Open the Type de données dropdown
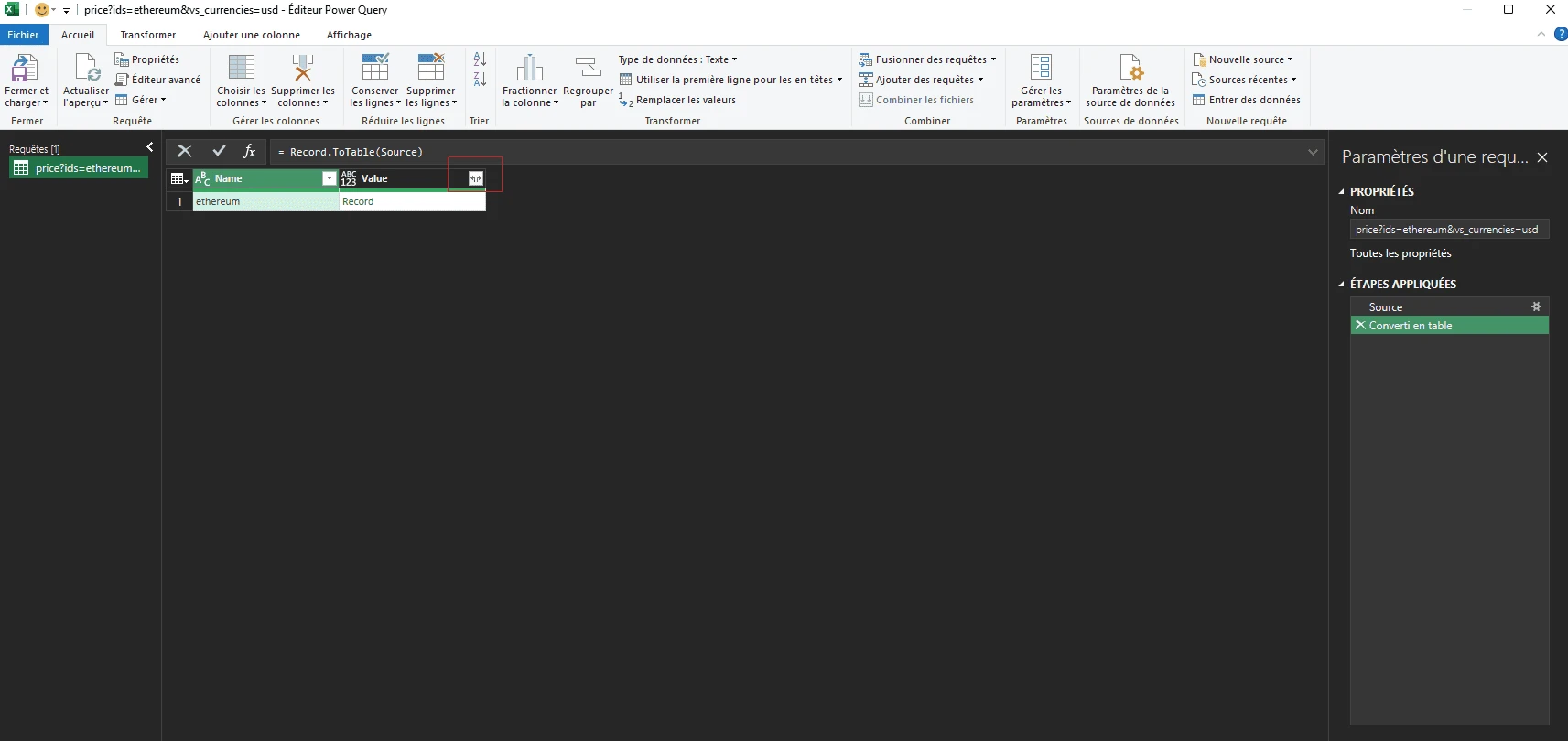1568x741 pixels. point(677,59)
